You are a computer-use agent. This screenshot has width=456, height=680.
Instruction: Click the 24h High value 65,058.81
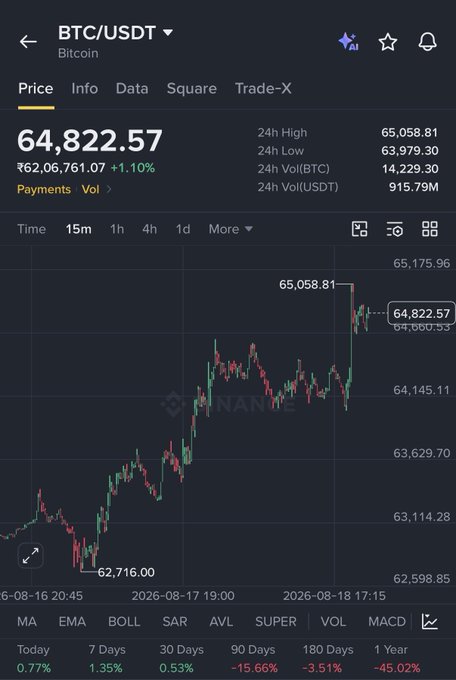click(410, 133)
